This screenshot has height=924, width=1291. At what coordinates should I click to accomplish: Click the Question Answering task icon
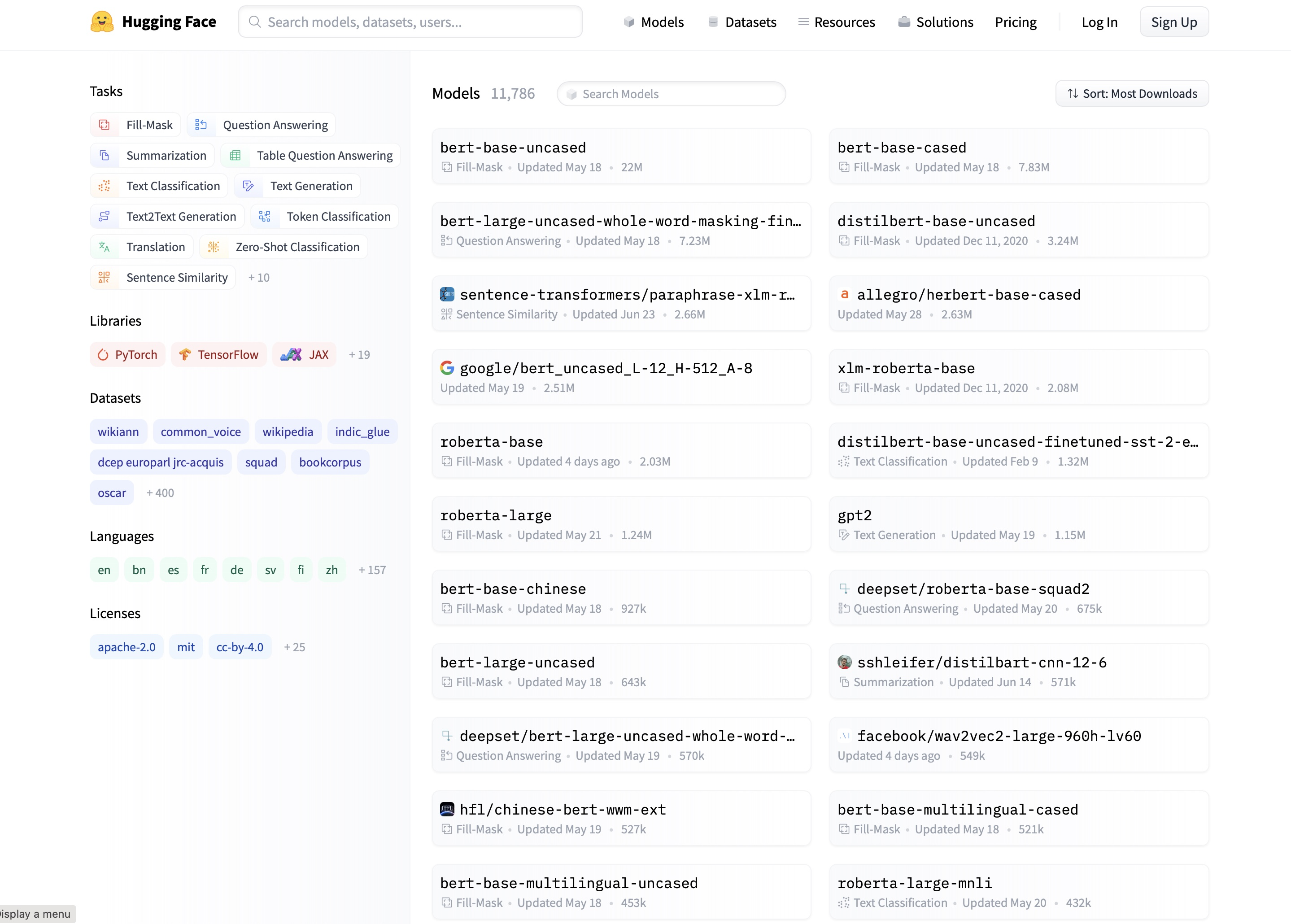pos(201,125)
